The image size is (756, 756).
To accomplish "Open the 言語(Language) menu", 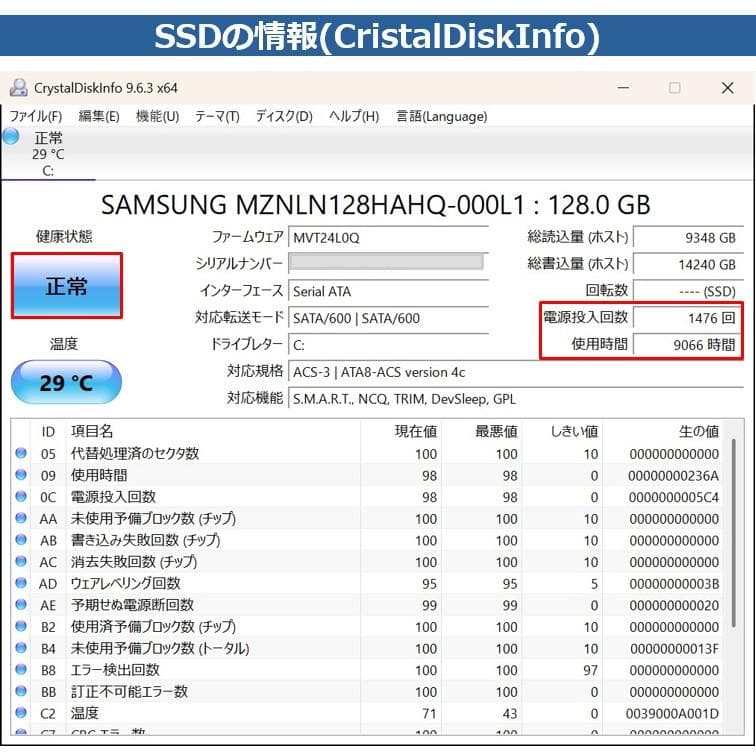I will coord(441,116).
